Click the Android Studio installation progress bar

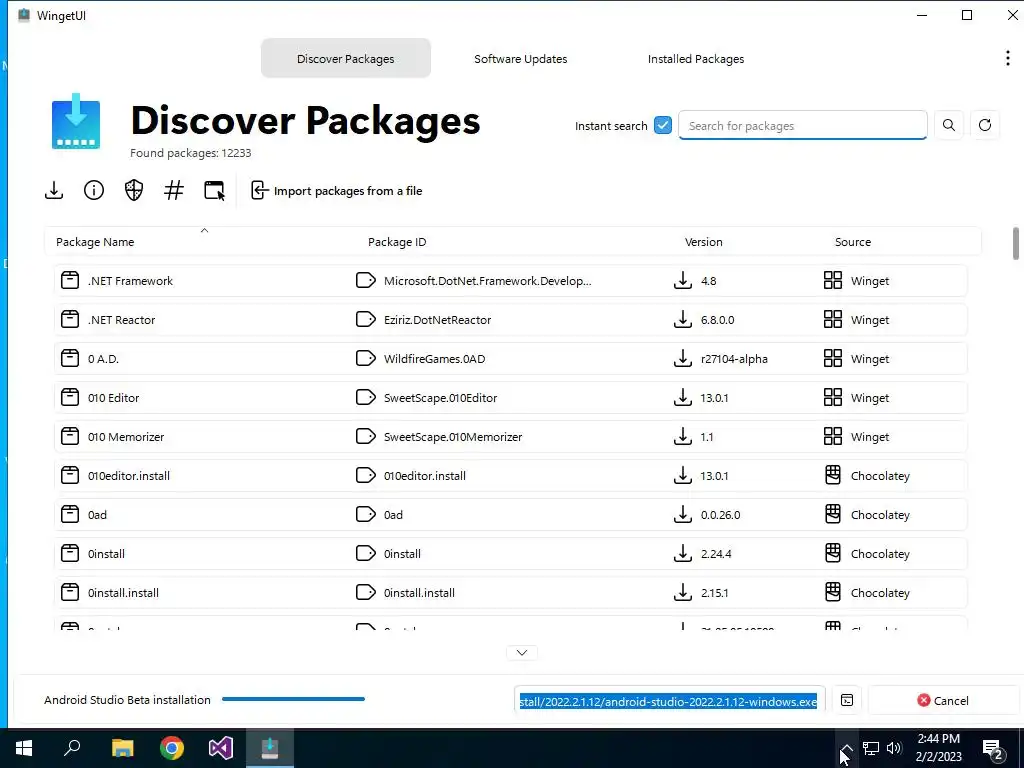point(293,699)
